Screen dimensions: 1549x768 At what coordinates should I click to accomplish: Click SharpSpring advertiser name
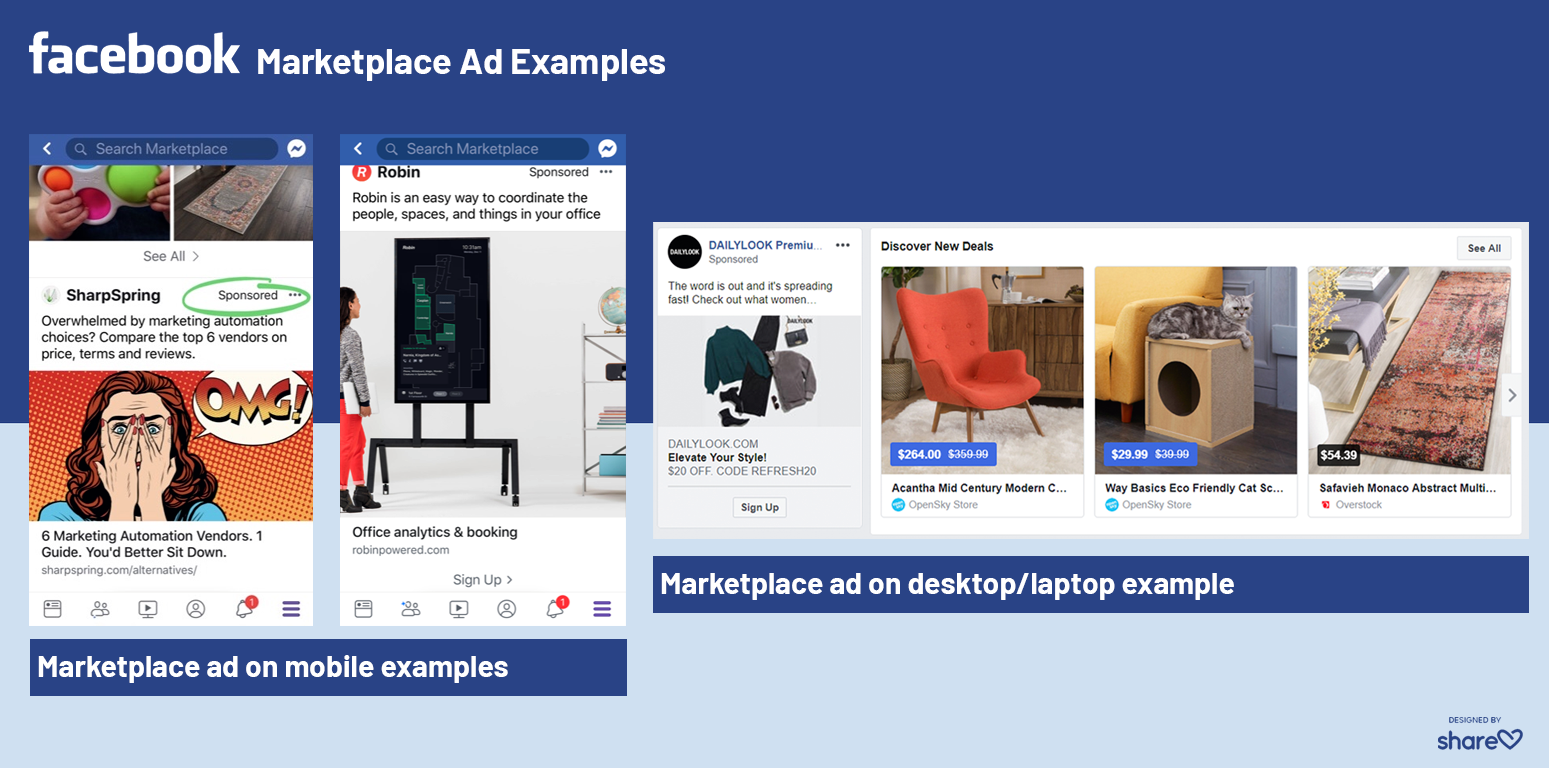point(113,295)
